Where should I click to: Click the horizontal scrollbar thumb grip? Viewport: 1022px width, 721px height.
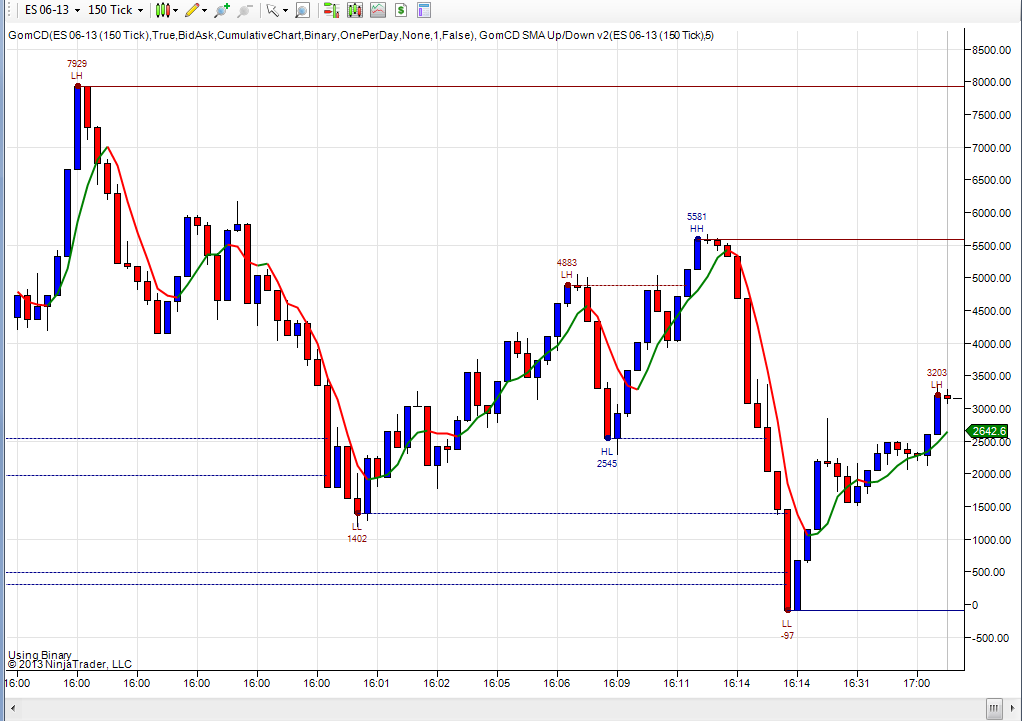tap(994, 708)
